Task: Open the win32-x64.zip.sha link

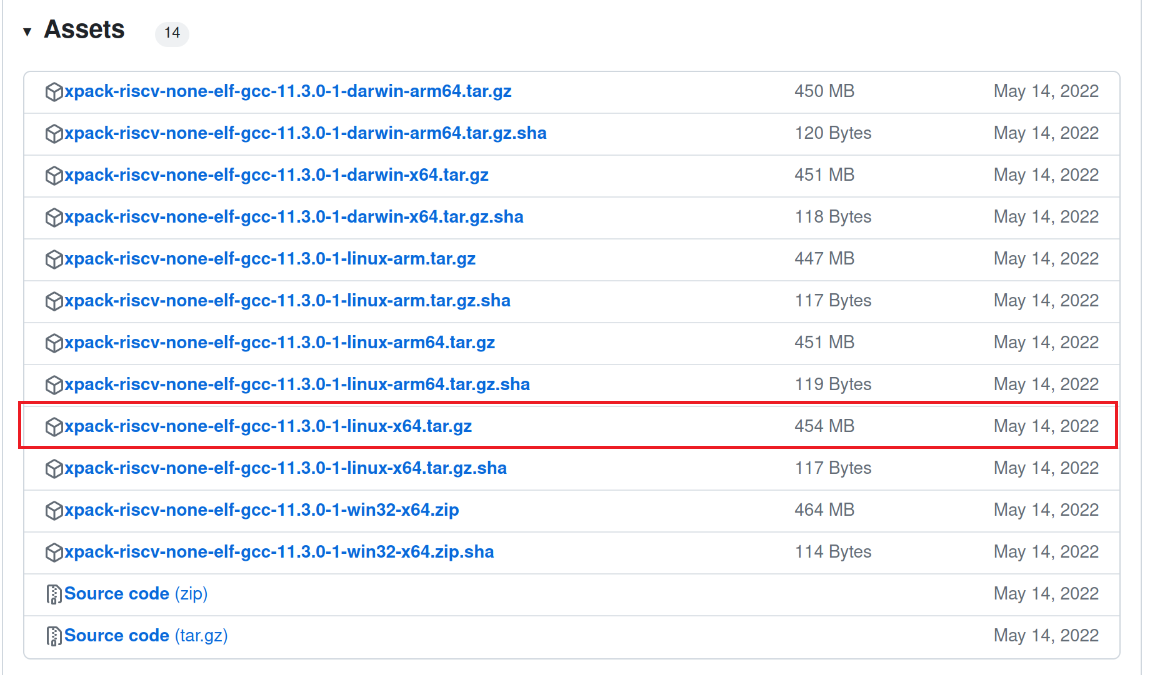Action: pyautogui.click(x=279, y=552)
